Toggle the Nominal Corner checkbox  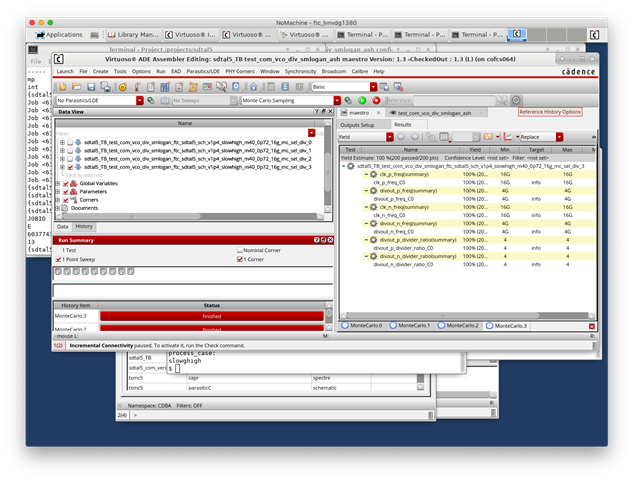239,250
